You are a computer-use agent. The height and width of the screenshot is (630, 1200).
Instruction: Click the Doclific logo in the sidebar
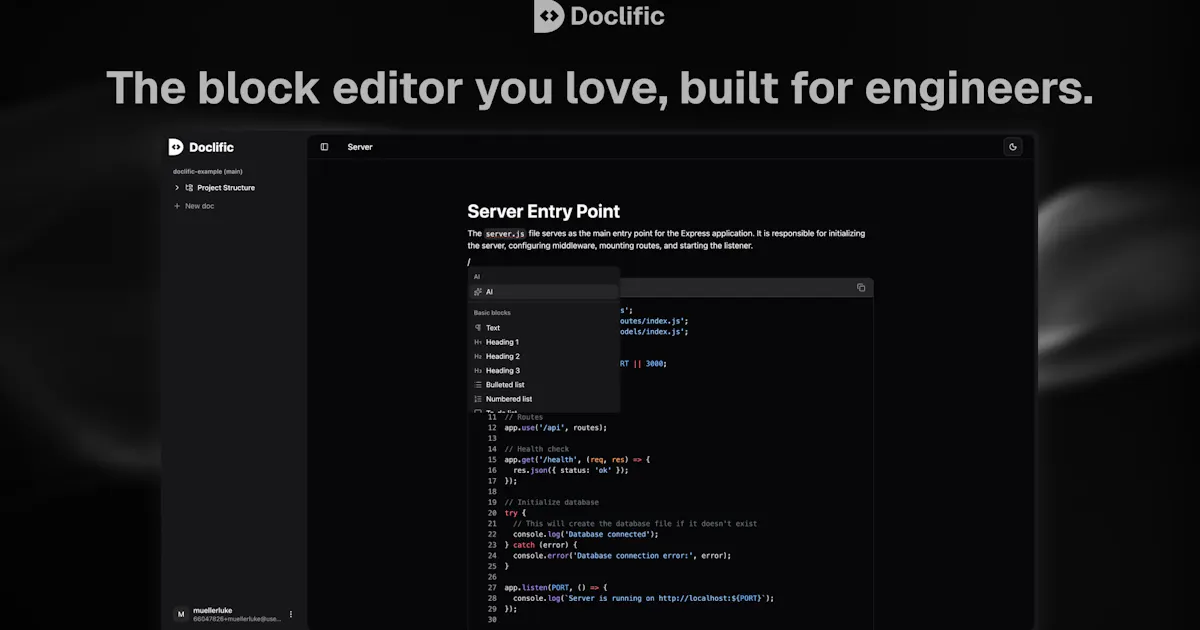pos(201,147)
